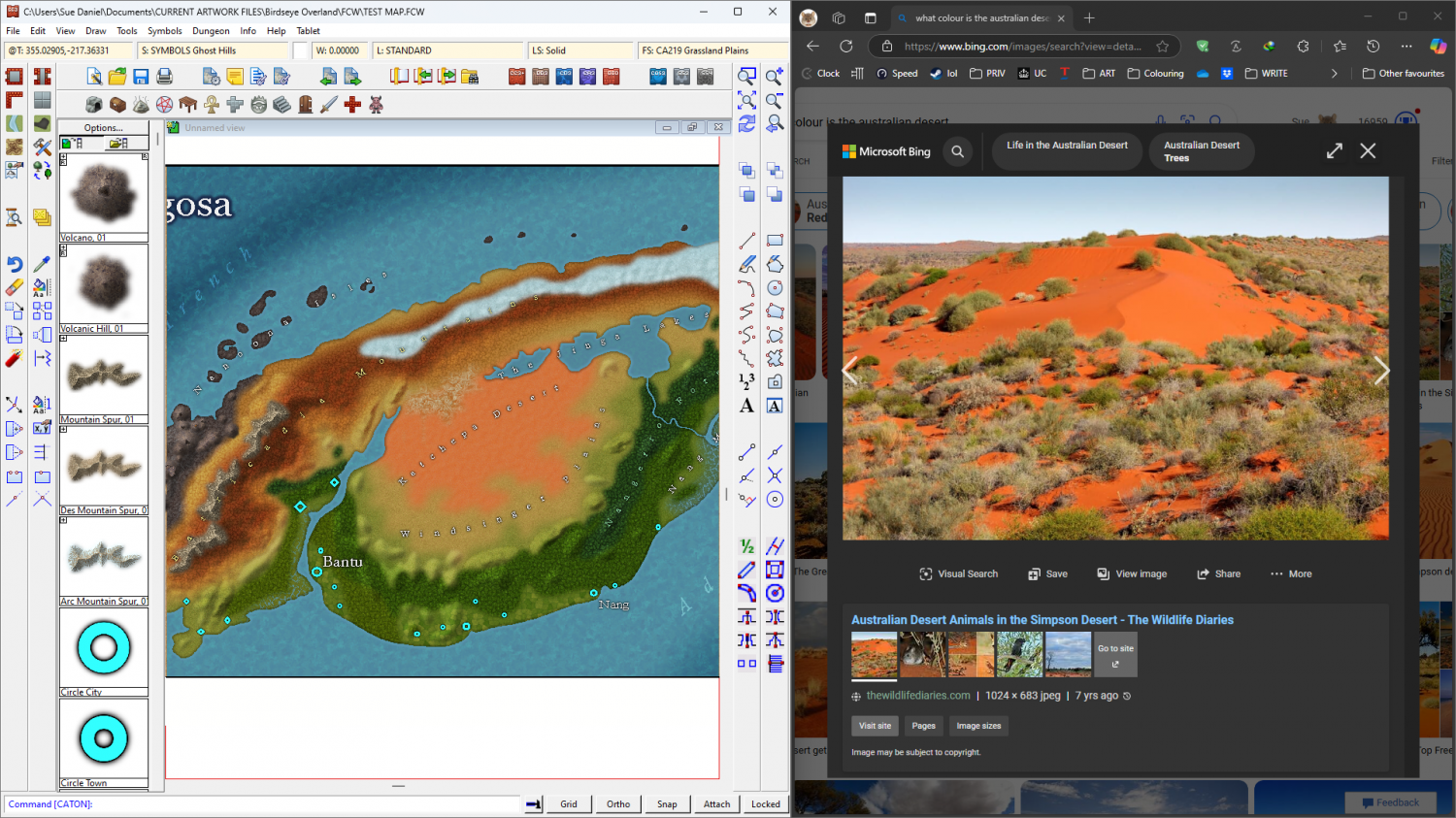This screenshot has width=1456, height=818.
Task: Click the hammer and pencil drawing tools icon
Action: (x=42, y=147)
